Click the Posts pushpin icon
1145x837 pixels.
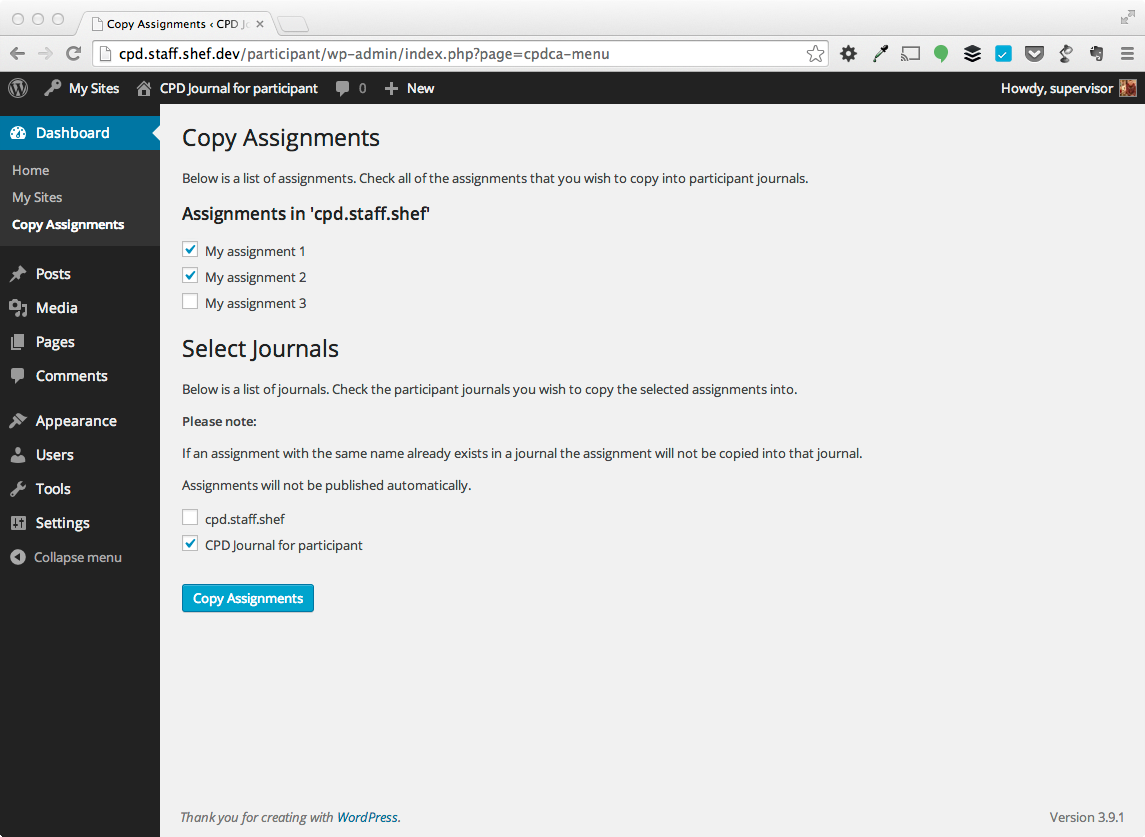point(18,274)
